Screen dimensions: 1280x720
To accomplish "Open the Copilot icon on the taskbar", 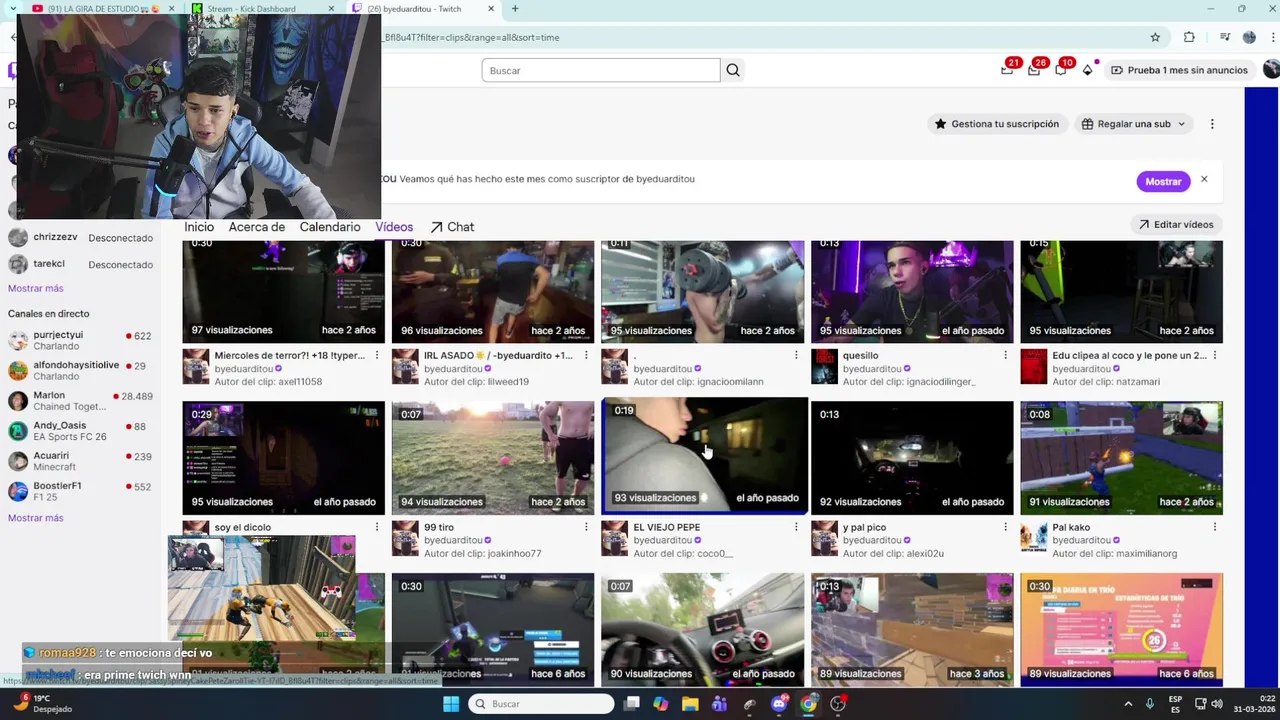I will (660, 704).
